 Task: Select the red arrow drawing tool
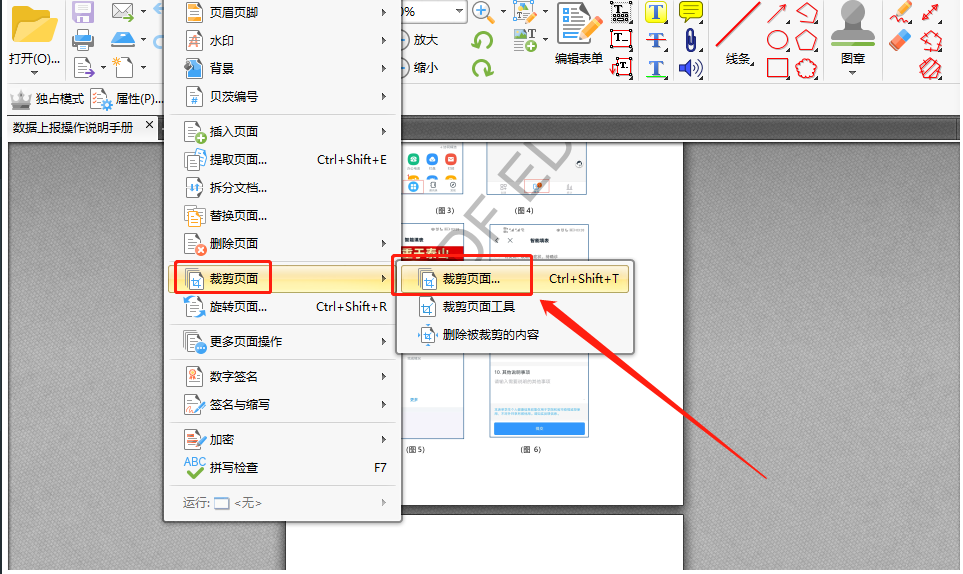(778, 14)
